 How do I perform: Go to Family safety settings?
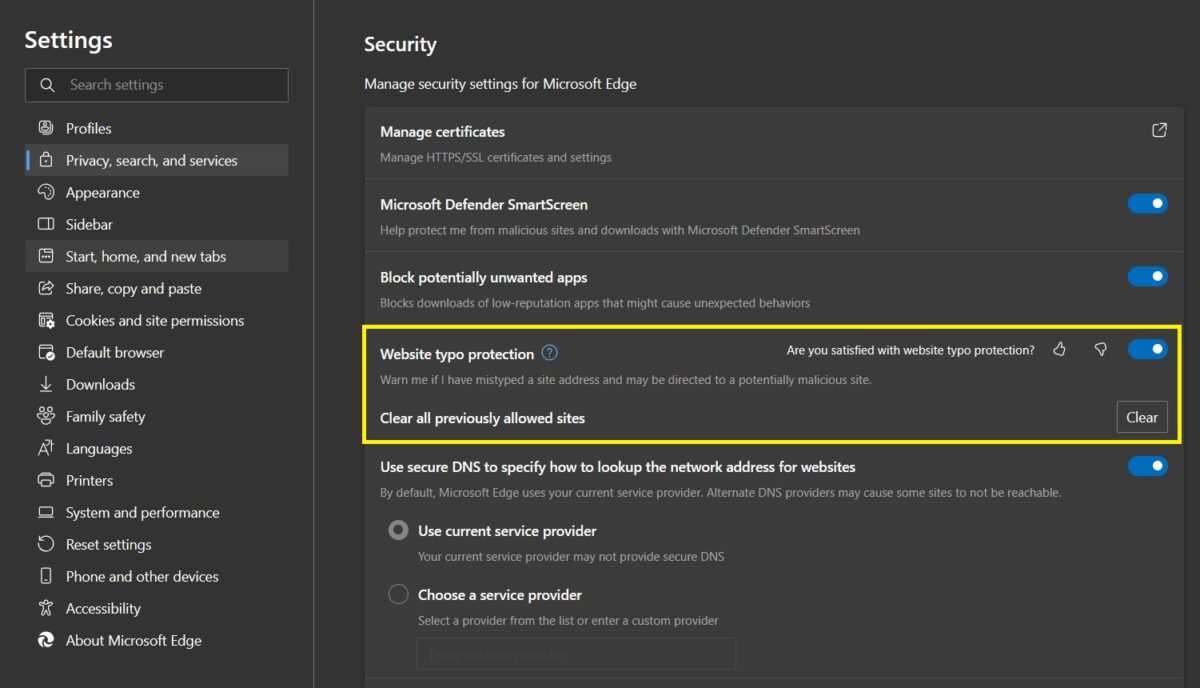click(x=156, y=416)
